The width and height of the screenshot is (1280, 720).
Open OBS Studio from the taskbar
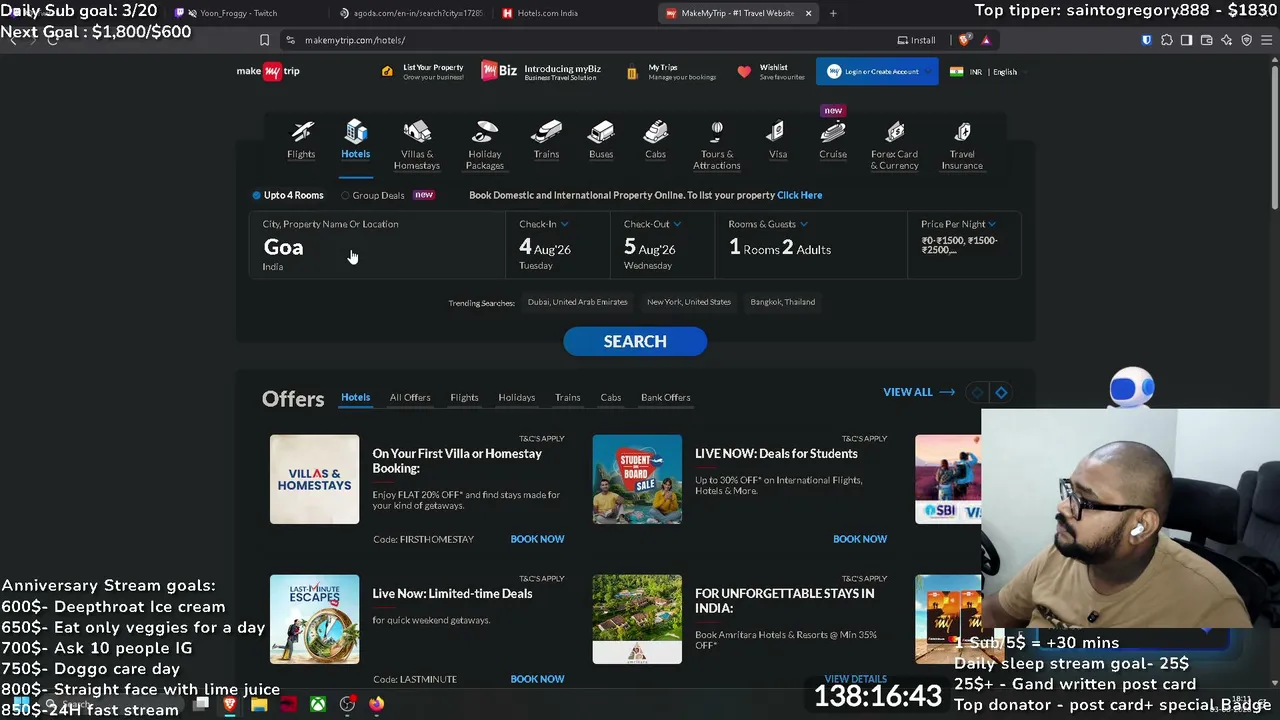pyautogui.click(x=347, y=704)
